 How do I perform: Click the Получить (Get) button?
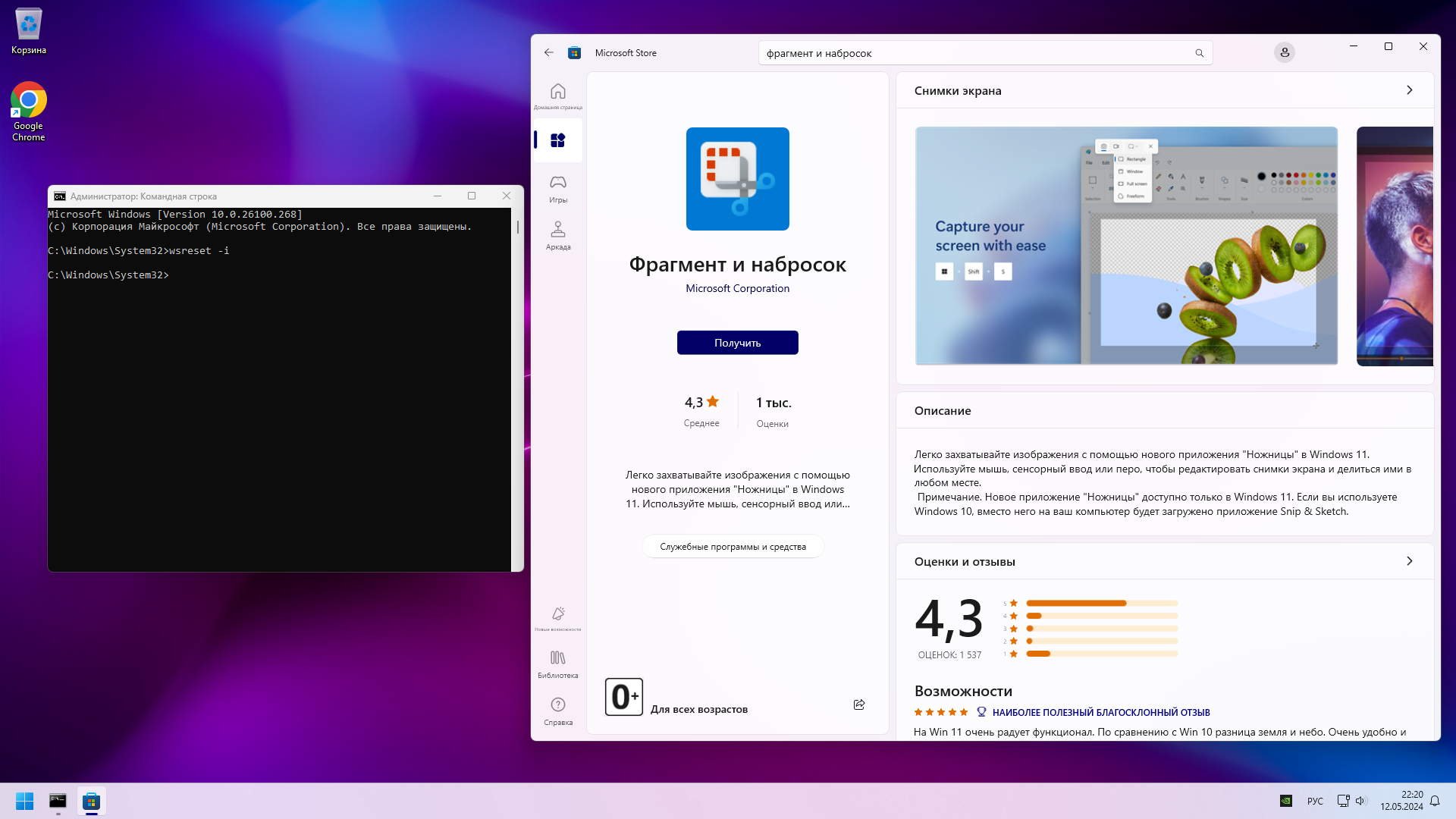737,343
